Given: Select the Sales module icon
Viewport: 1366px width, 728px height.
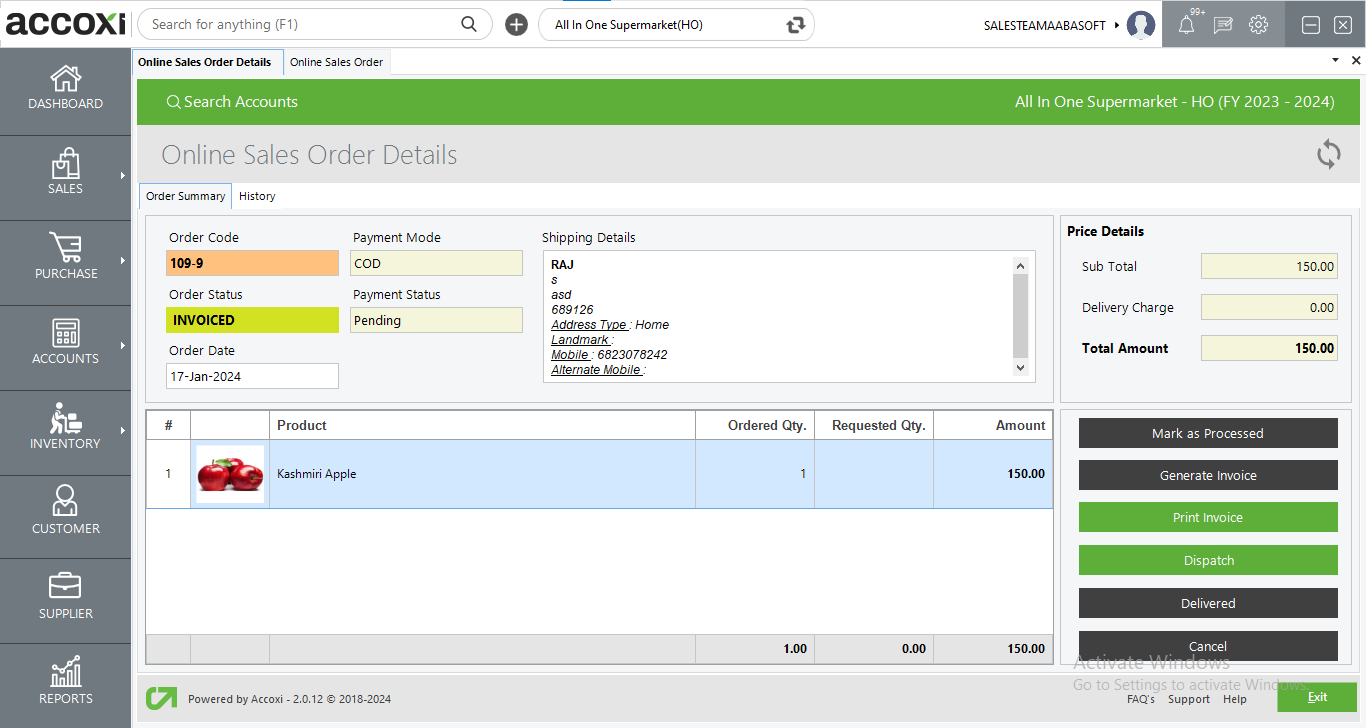Looking at the screenshot, I should (65, 174).
